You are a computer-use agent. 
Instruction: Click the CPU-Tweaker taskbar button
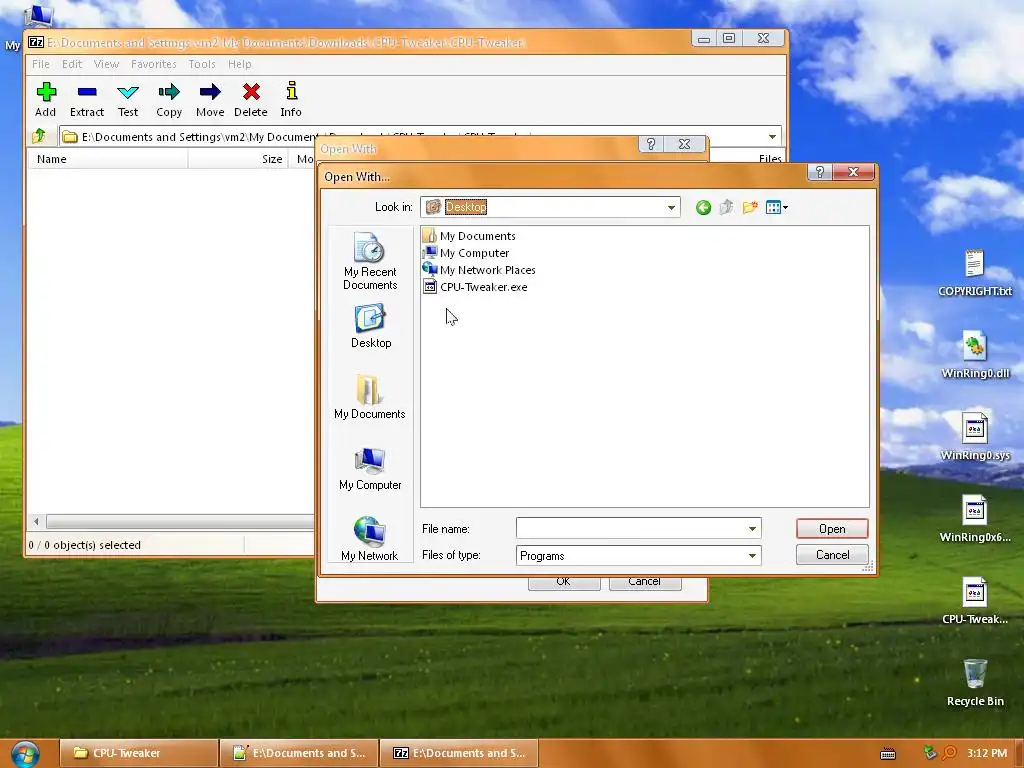click(x=139, y=753)
